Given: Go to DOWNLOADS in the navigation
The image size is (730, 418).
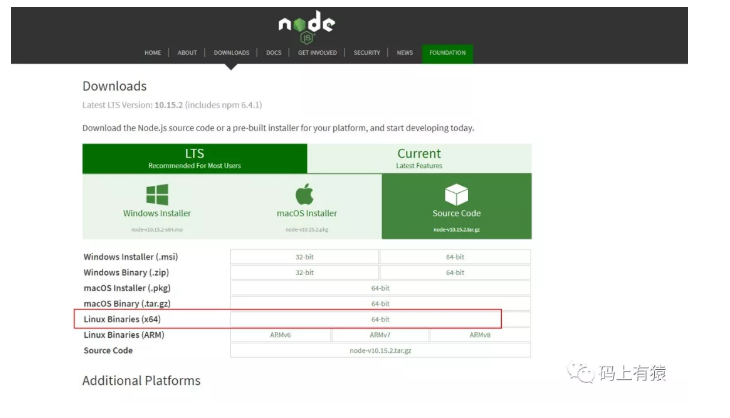Looking at the screenshot, I should coord(231,53).
